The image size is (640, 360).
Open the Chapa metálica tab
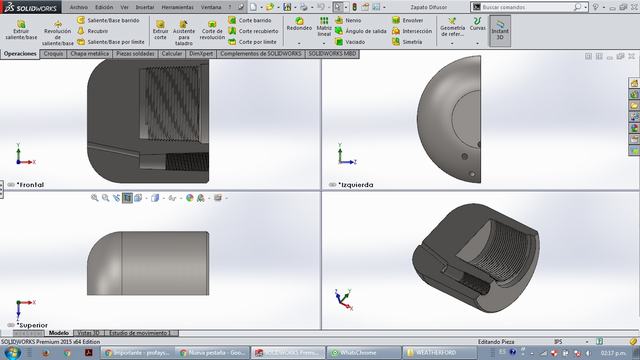click(x=89, y=54)
